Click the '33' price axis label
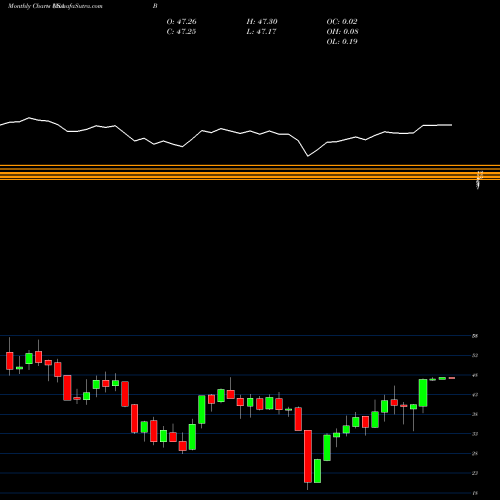 [x=475, y=434]
